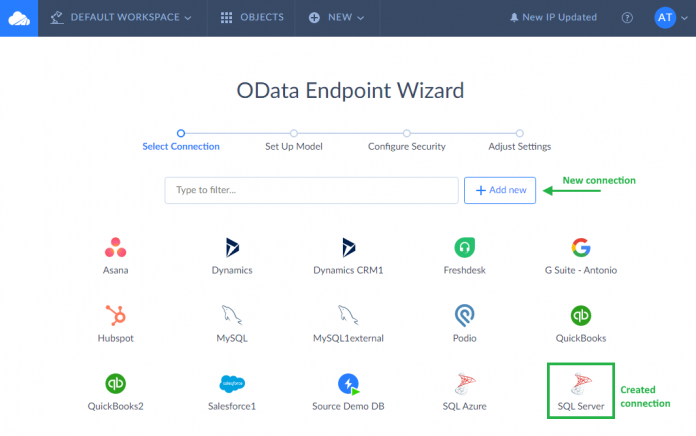Open the New dropdown menu
Viewport: 696px width, 436px height.
pyautogui.click(x=336, y=18)
